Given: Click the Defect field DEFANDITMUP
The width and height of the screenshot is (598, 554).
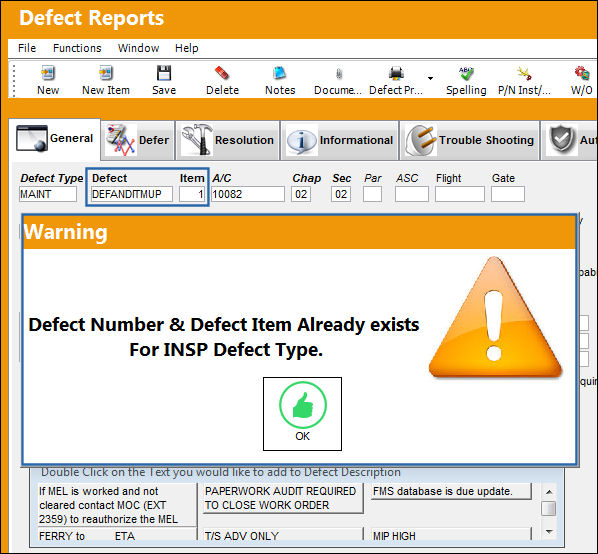Looking at the screenshot, I should (132, 194).
